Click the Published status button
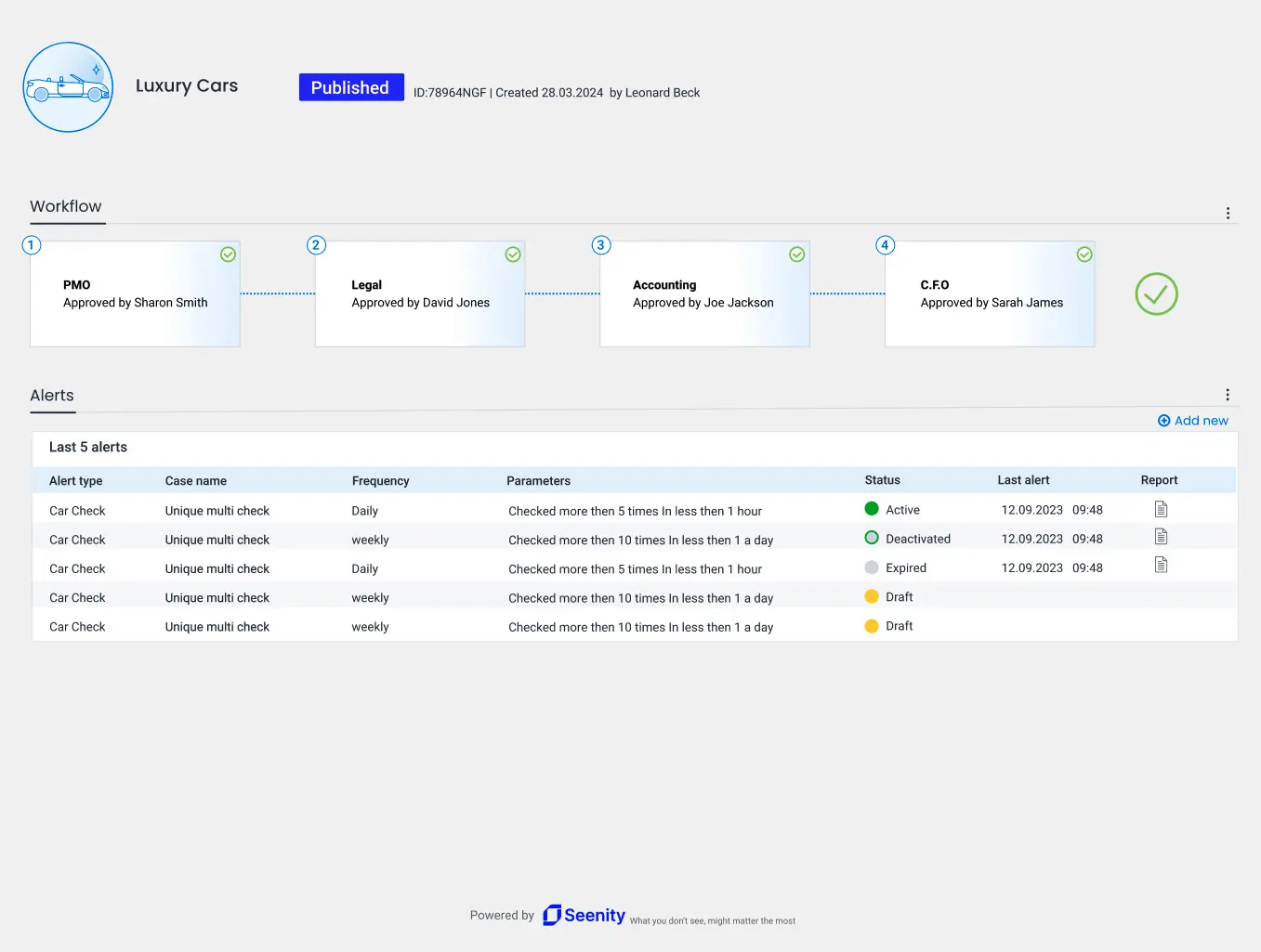 point(350,87)
